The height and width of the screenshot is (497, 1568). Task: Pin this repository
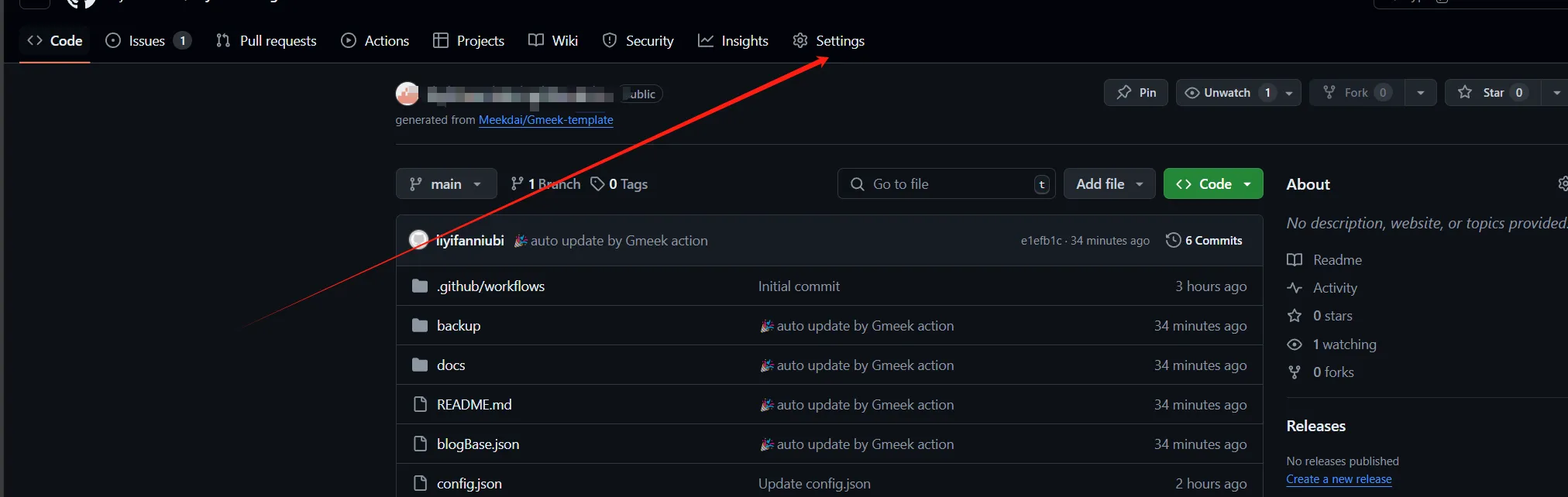[x=1136, y=93]
